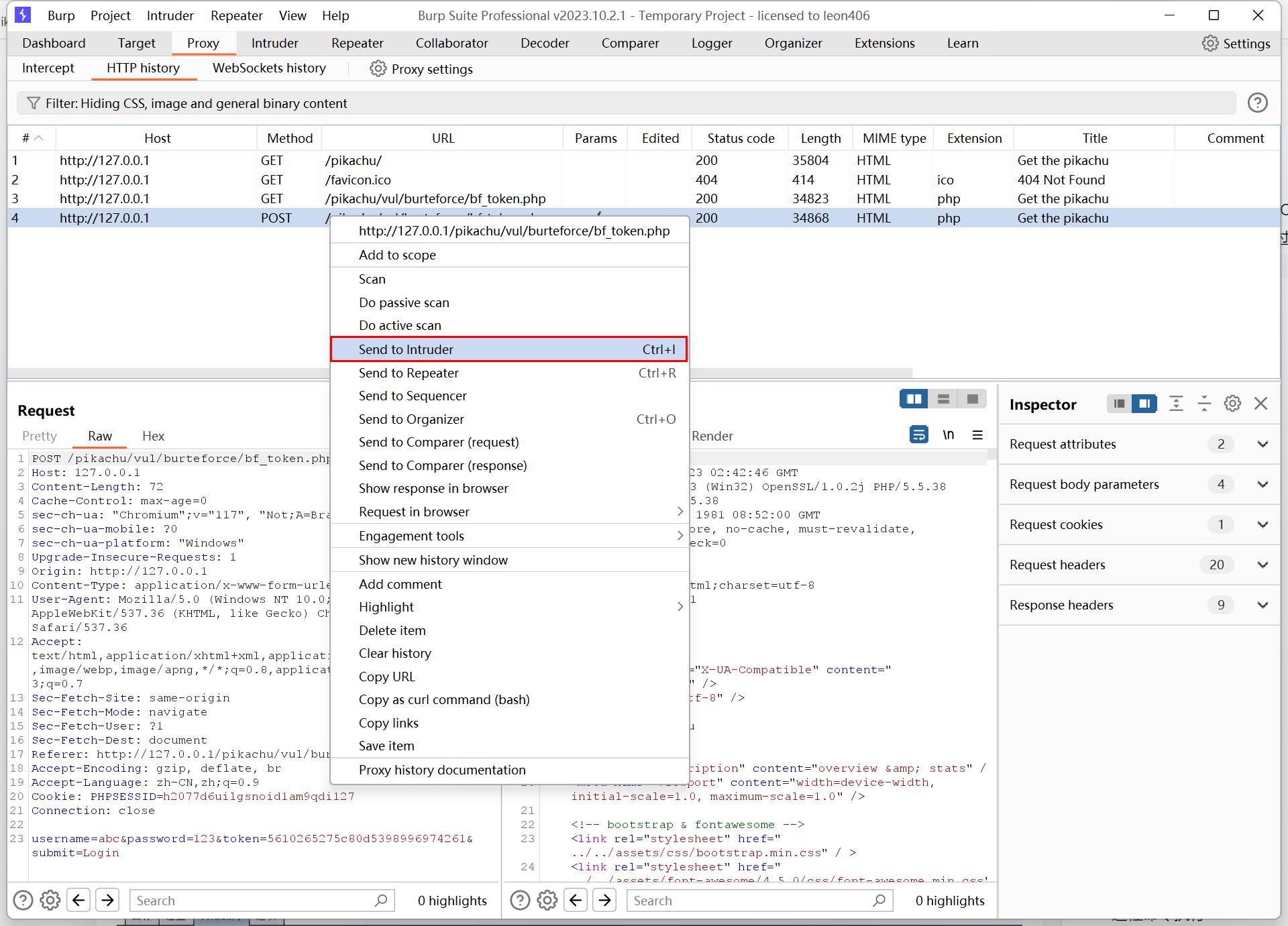Click the Burp Suite logo icon
The height and width of the screenshot is (926, 1288).
[x=23, y=15]
